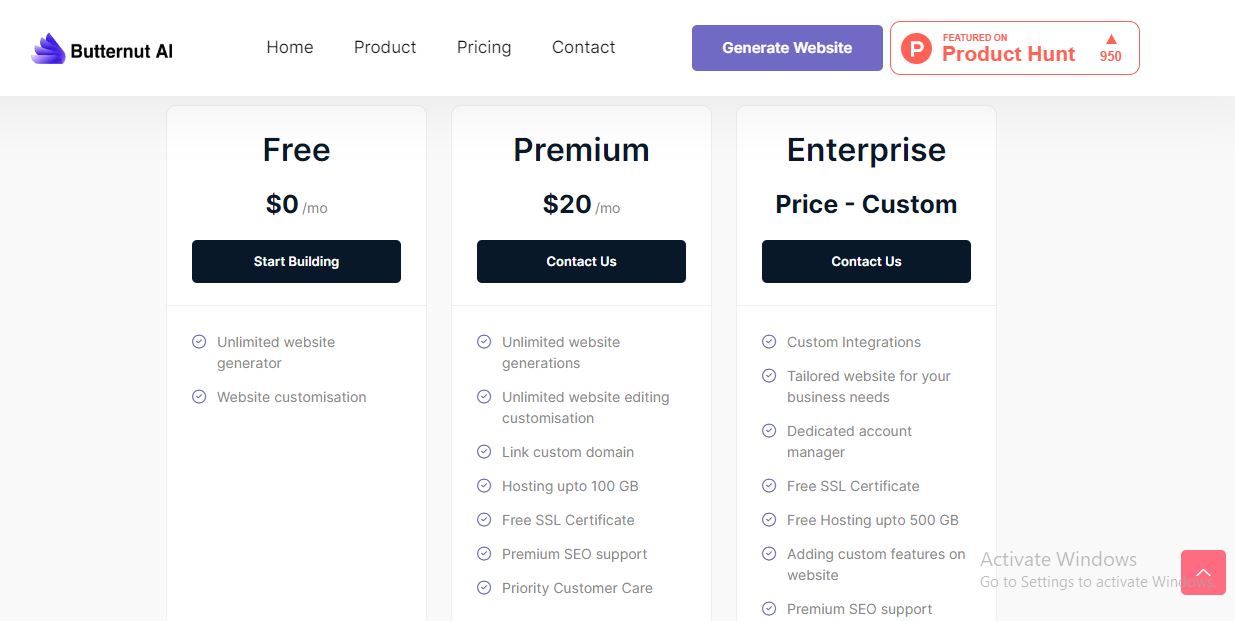Select the Pricing menu item
The width and height of the screenshot is (1235, 621).
(x=483, y=47)
